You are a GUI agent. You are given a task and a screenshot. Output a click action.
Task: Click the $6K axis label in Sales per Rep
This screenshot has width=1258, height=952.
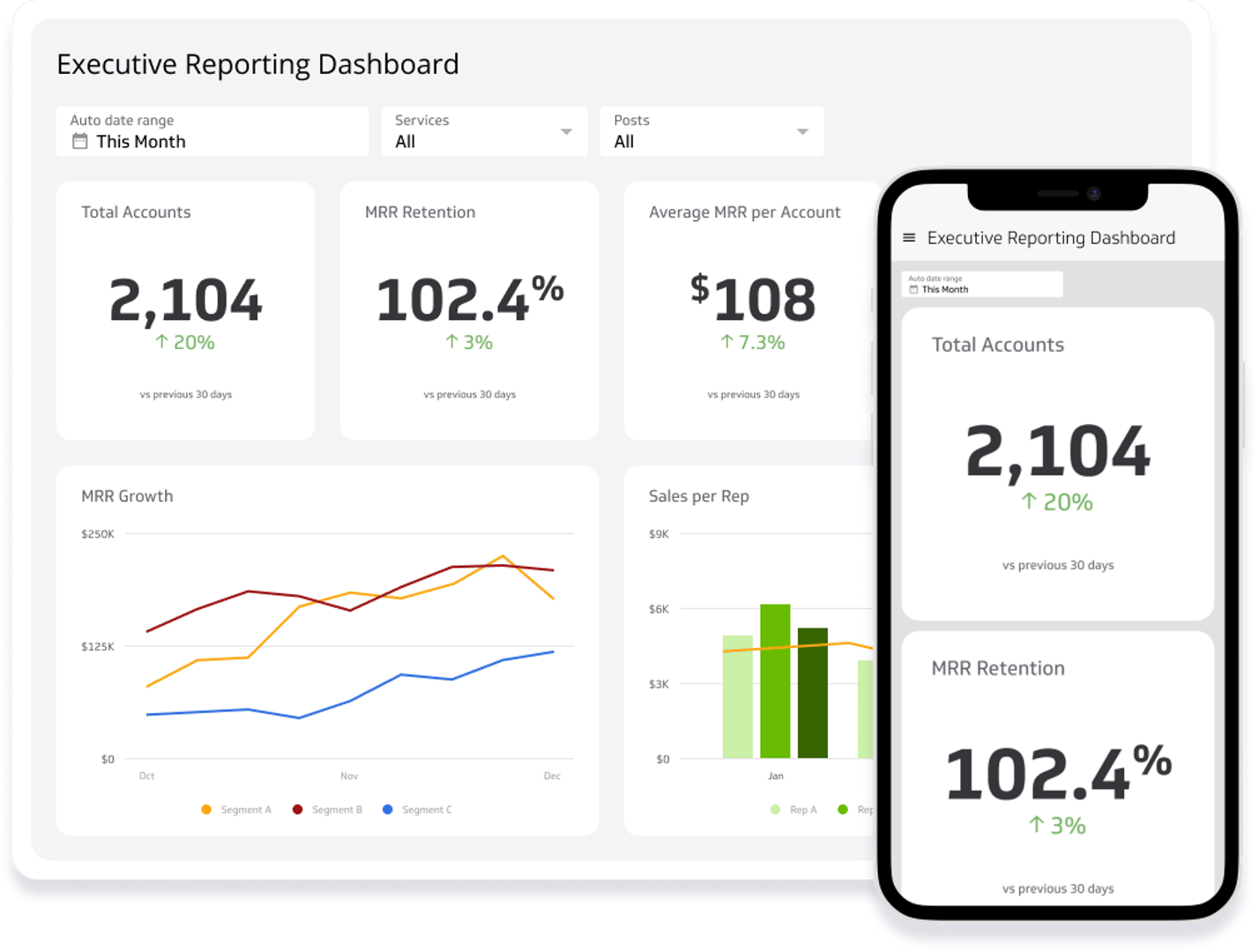(x=659, y=609)
